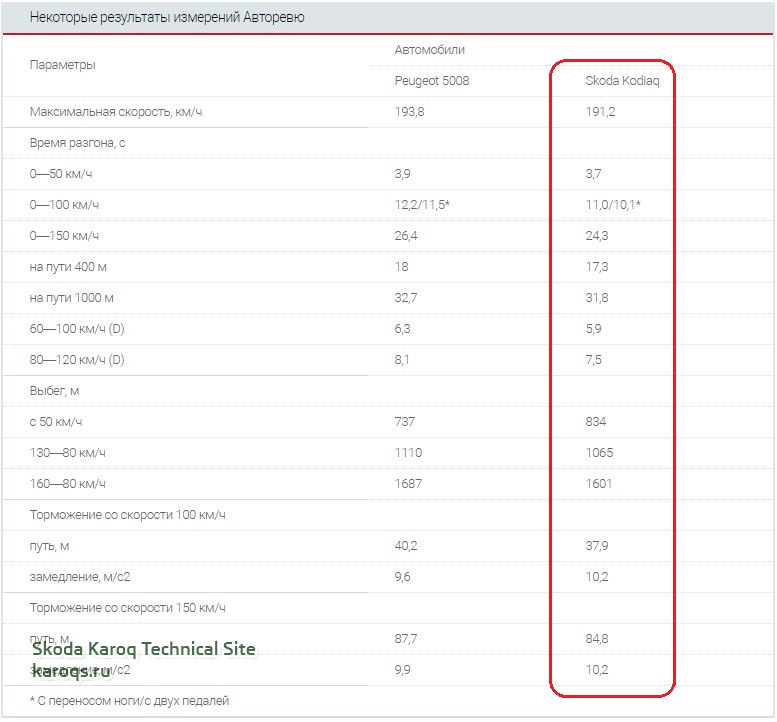Click the 'Выбег, м' section label
The height and width of the screenshot is (722, 777).
point(55,391)
